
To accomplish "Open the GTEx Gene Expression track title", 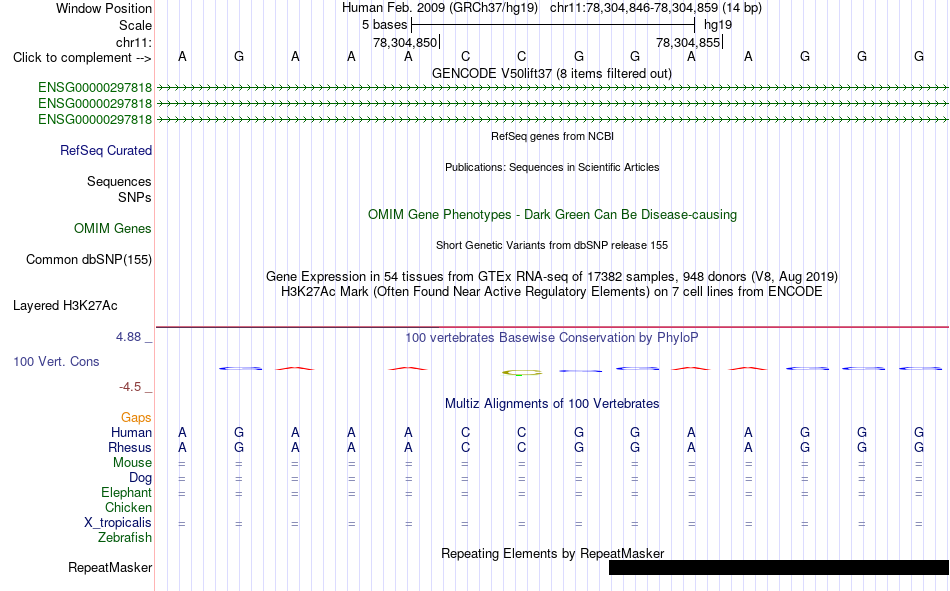I will (552, 276).
